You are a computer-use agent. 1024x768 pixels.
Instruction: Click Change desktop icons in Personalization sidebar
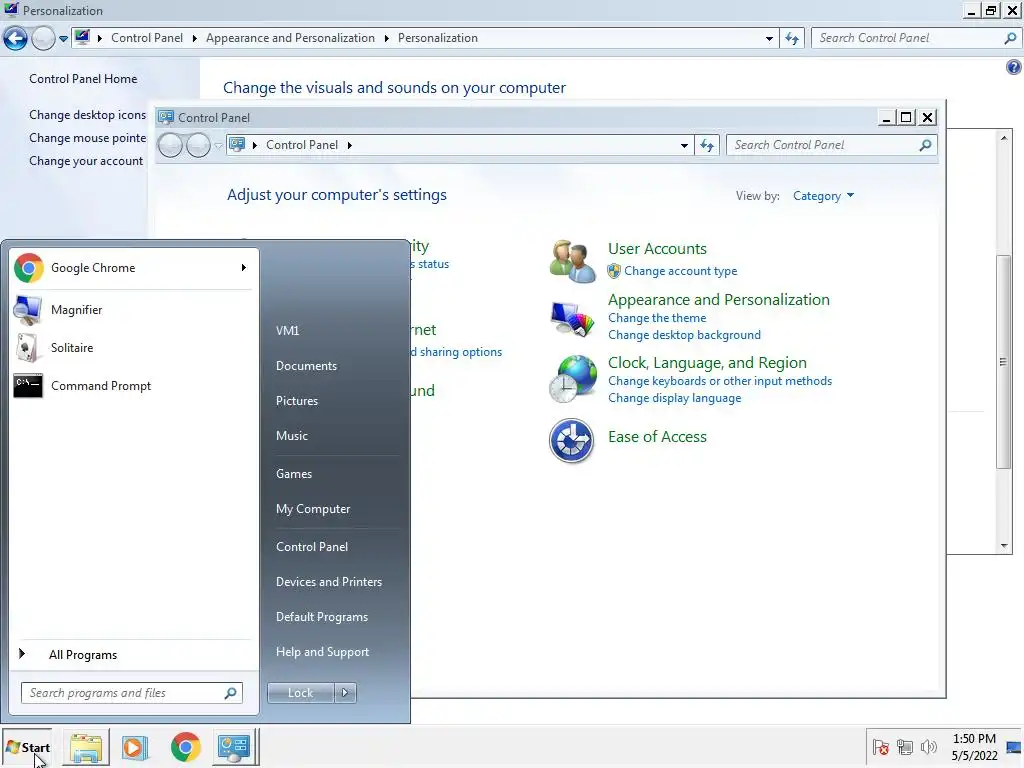[x=88, y=115]
